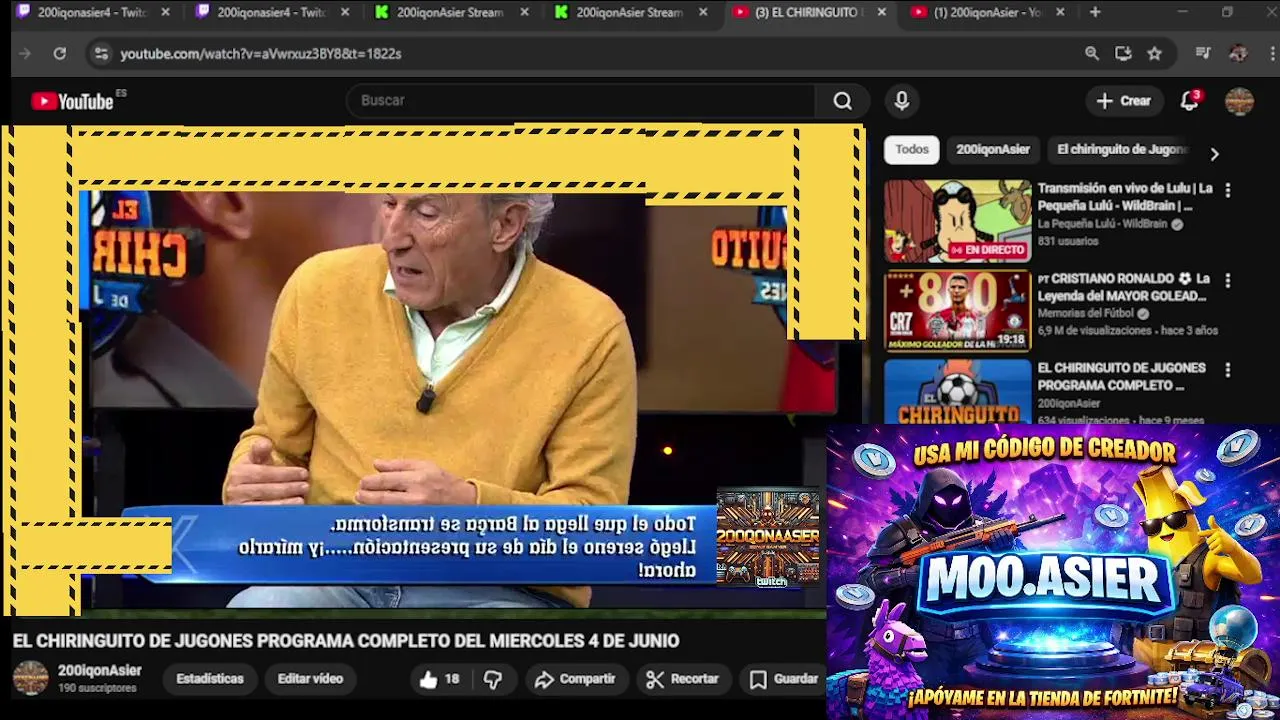The height and width of the screenshot is (720, 1280).
Task: Open options menu for CRISTIANO RONALDO video
Action: click(x=1228, y=280)
